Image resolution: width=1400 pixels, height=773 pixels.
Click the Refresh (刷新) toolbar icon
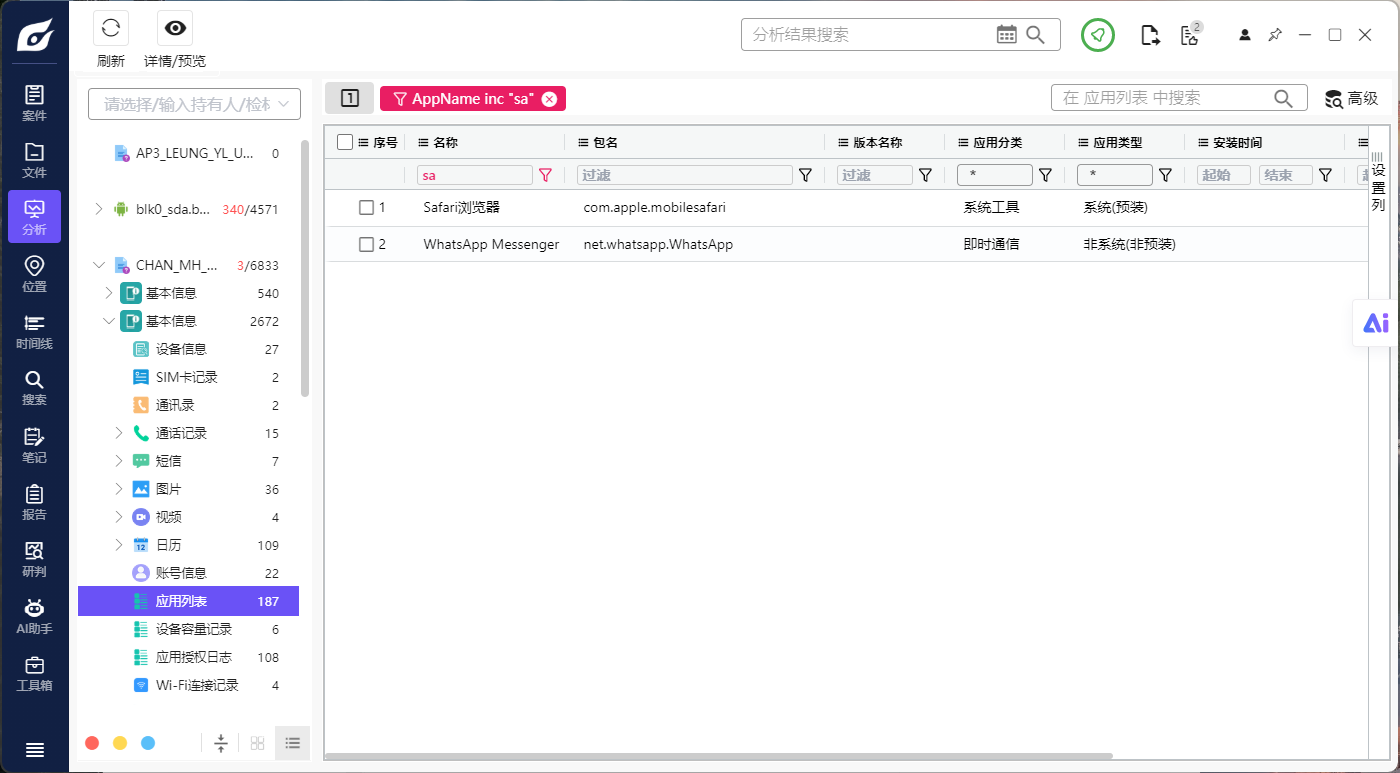(111, 28)
